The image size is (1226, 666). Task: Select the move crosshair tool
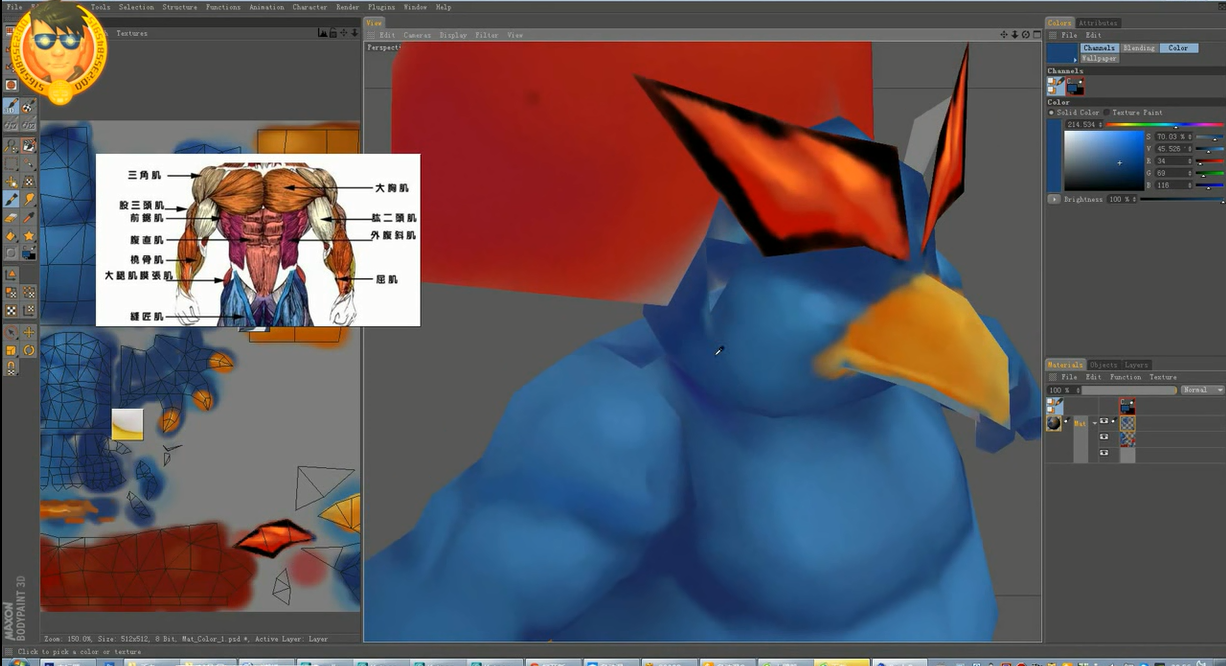[29, 332]
